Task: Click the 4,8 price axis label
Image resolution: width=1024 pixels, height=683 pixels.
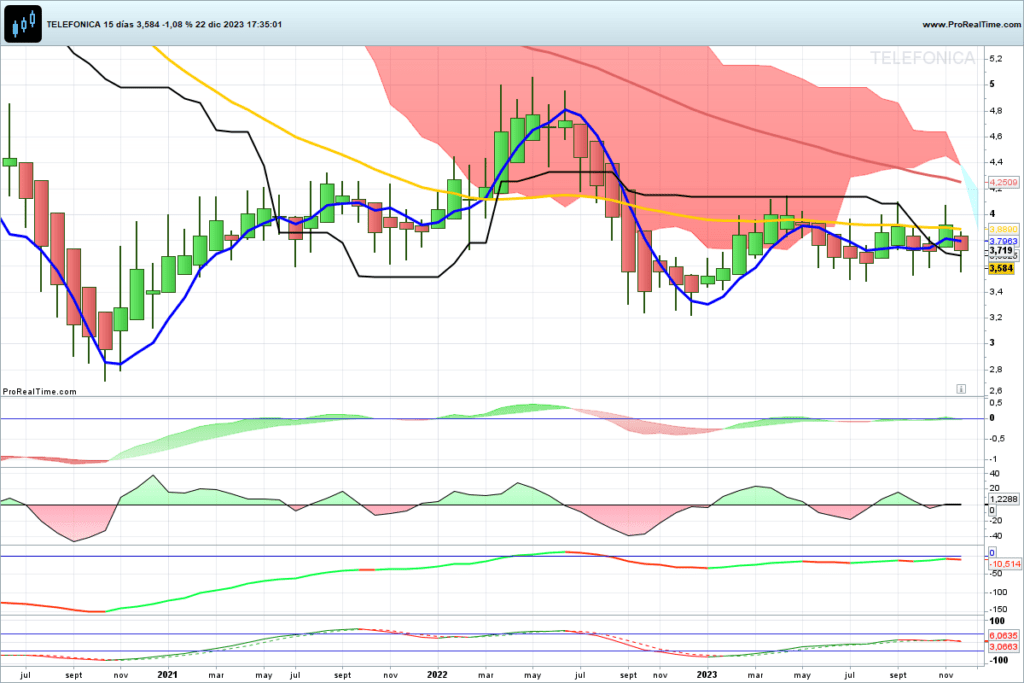Action: pyautogui.click(x=996, y=111)
